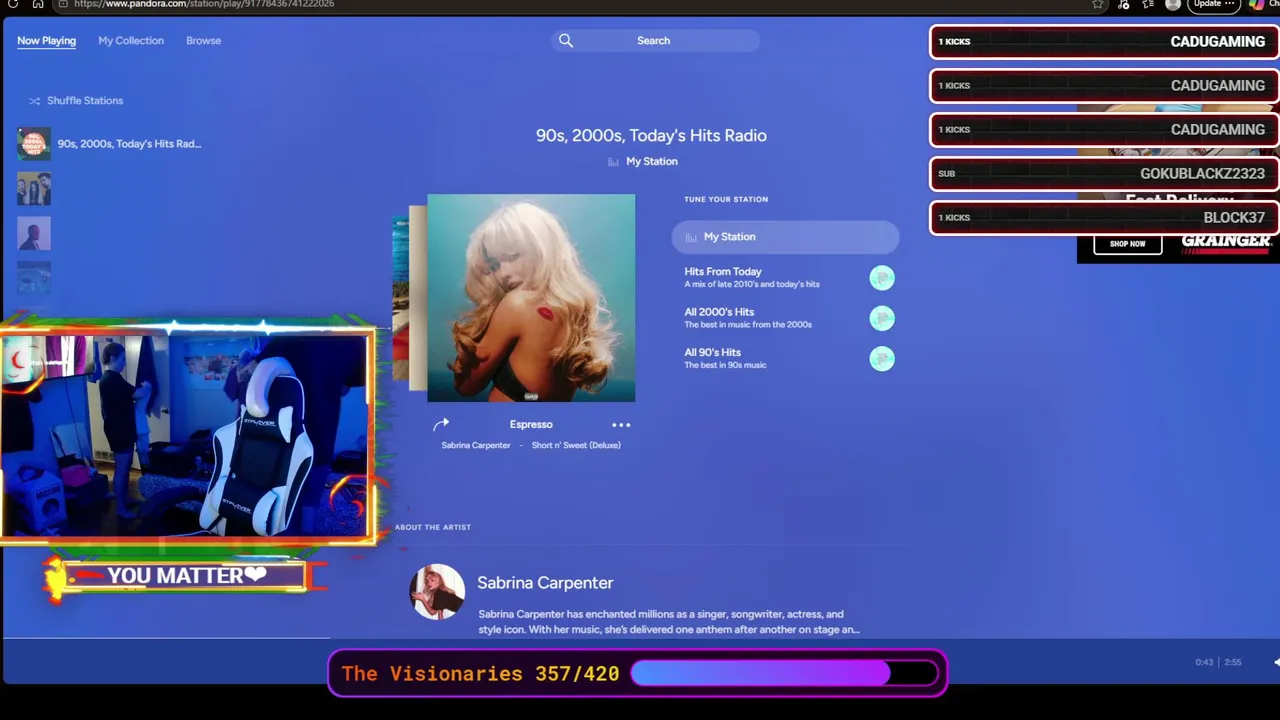1280x720 pixels.
Task: Reload the page with the browser refresh icon
Action: pyautogui.click(x=13, y=4)
